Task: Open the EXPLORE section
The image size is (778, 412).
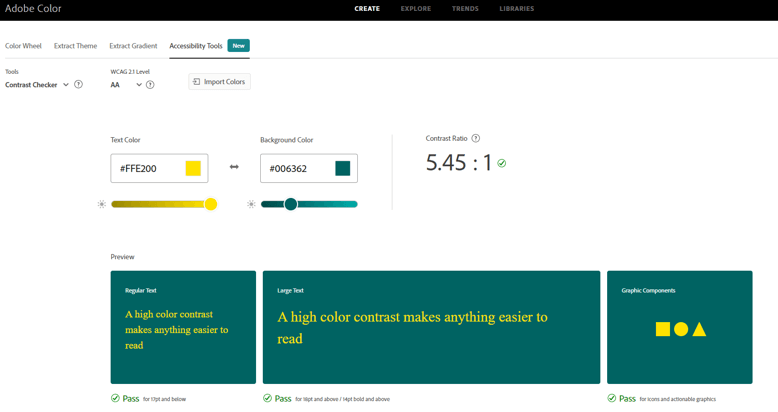Action: (416, 8)
